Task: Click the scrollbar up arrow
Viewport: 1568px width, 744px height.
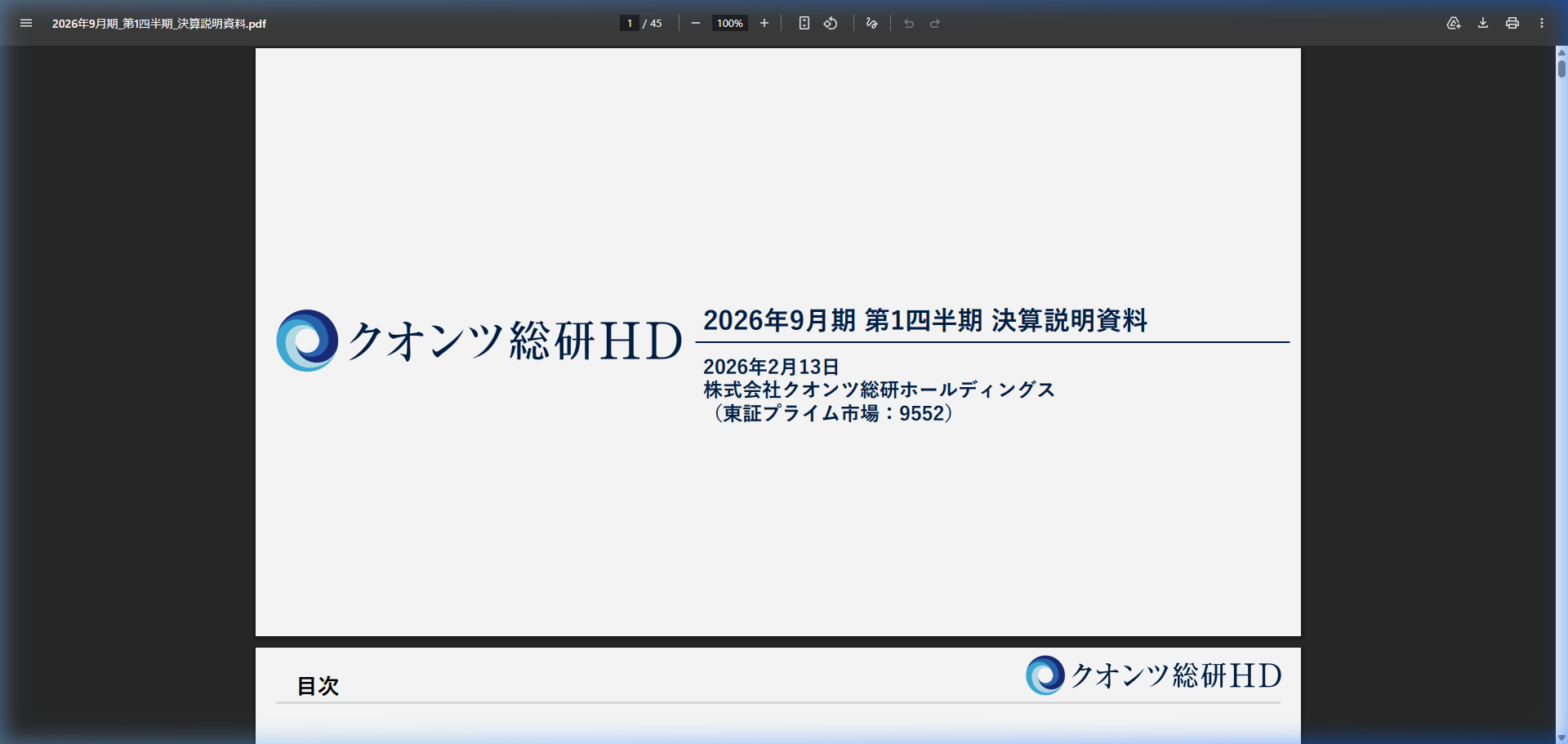Action: tap(1561, 51)
